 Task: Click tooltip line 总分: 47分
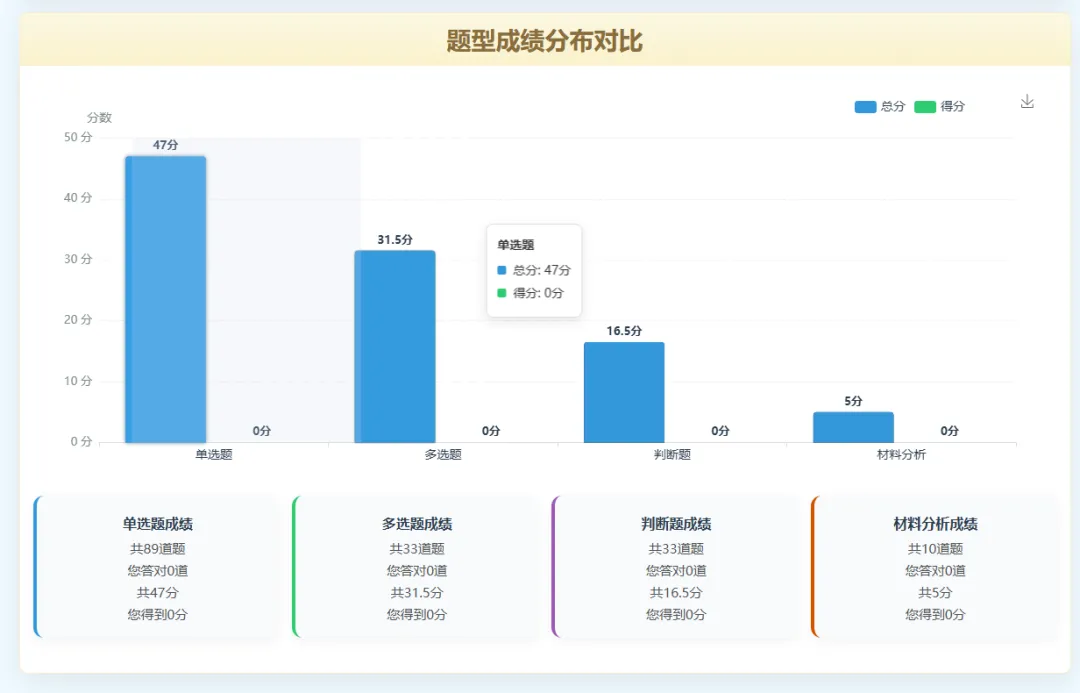pyautogui.click(x=534, y=270)
